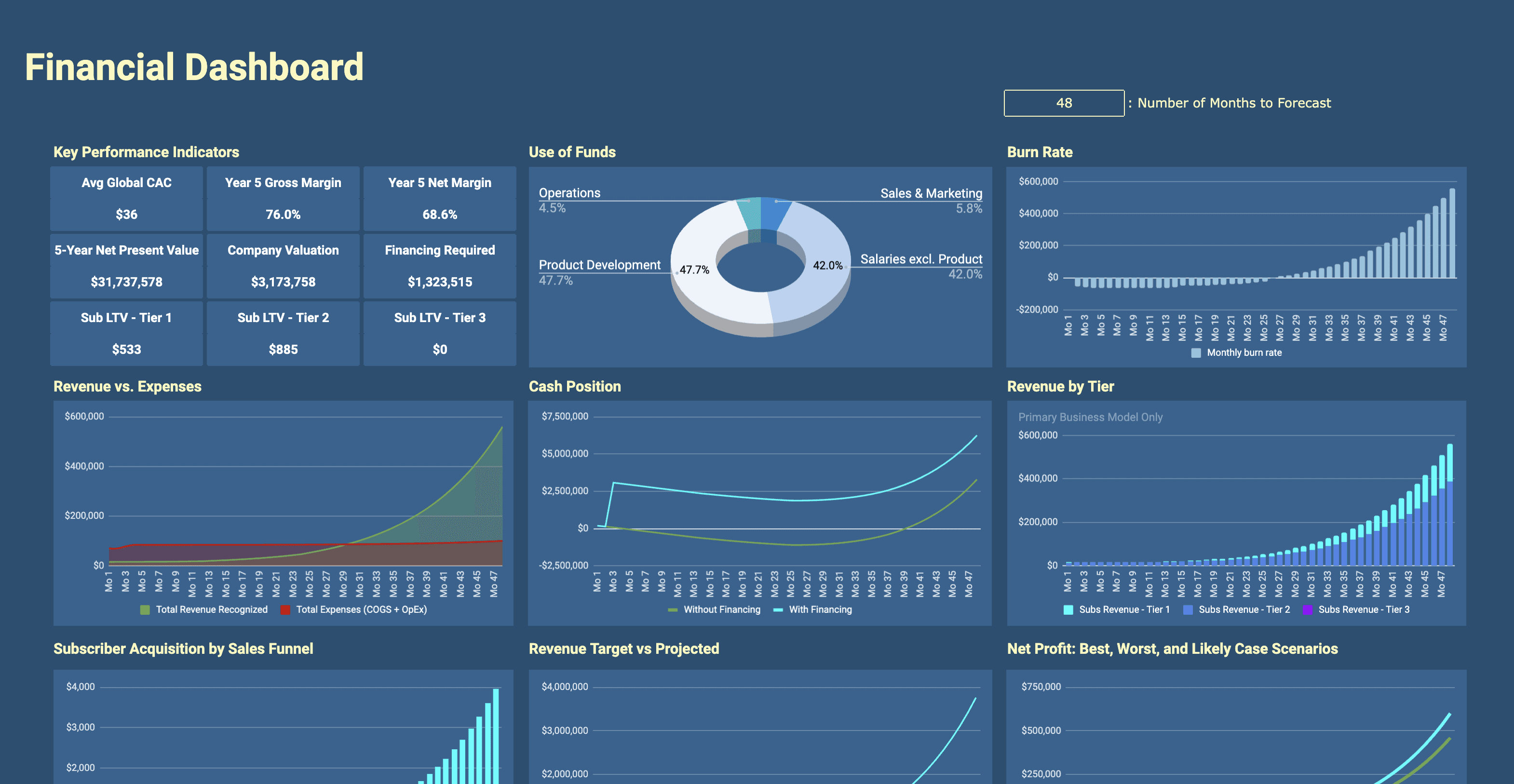Select Sub LTV - Tier 2 value $885
Viewport: 1514px width, 784px height.
point(284,350)
